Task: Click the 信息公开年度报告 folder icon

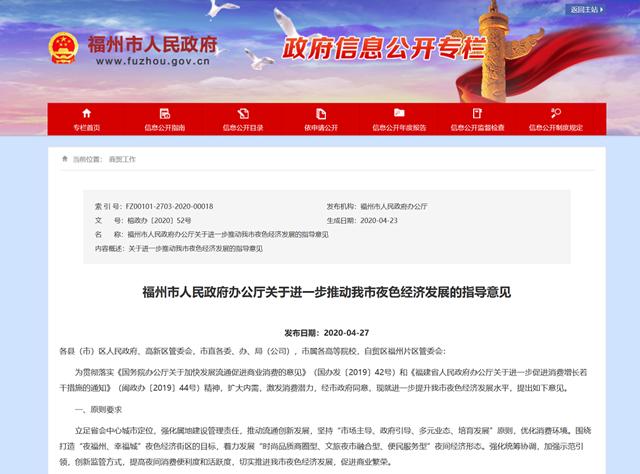Action: pos(398,112)
